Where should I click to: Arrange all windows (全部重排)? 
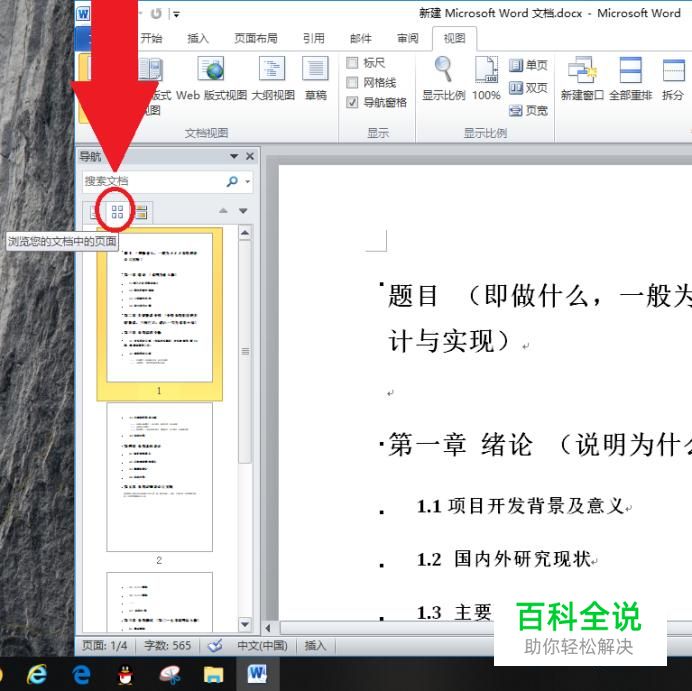click(x=630, y=79)
